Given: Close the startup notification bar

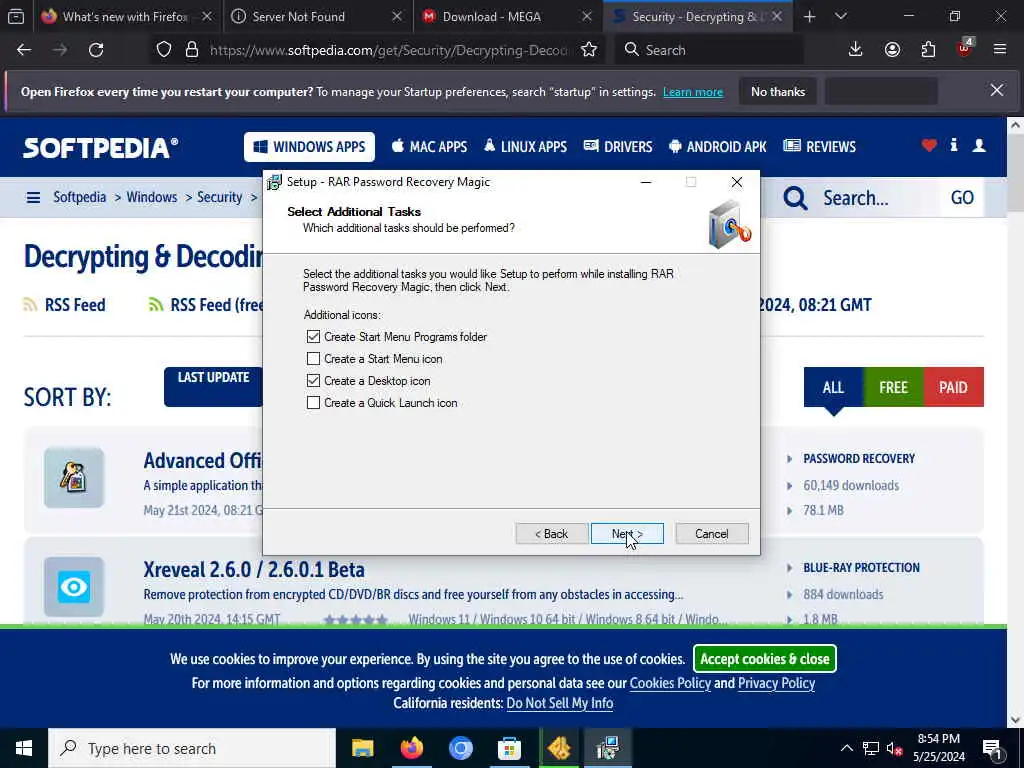Looking at the screenshot, I should pos(997,91).
